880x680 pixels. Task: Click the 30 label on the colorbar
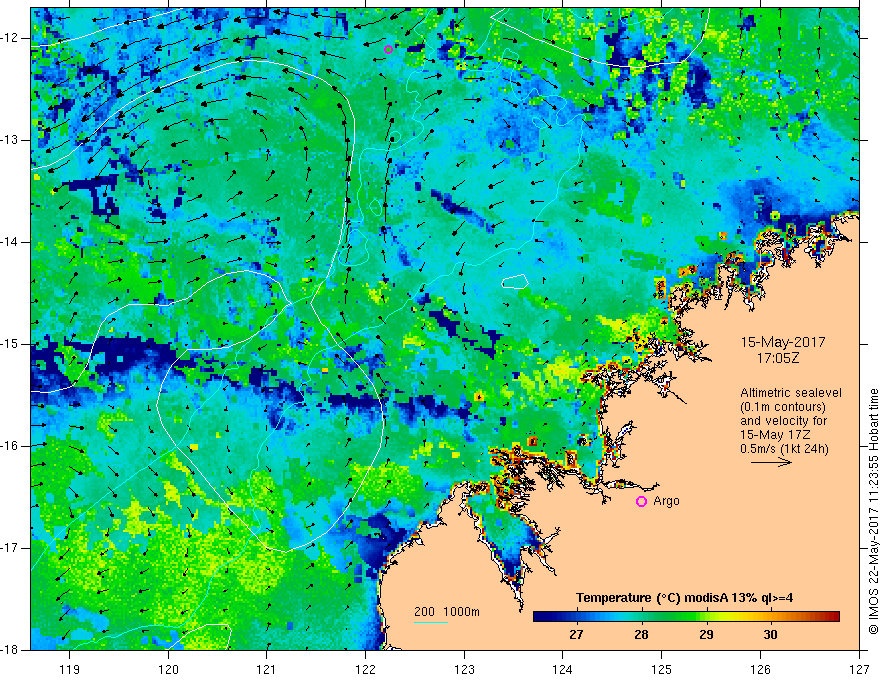point(771,635)
